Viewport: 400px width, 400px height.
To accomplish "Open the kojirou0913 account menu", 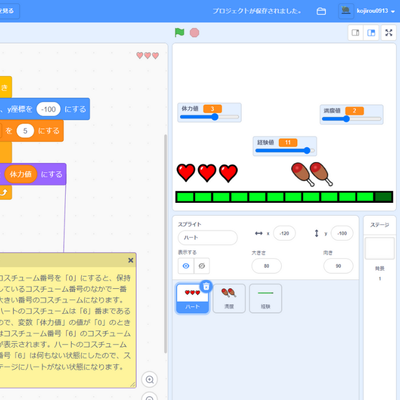I will (375, 11).
